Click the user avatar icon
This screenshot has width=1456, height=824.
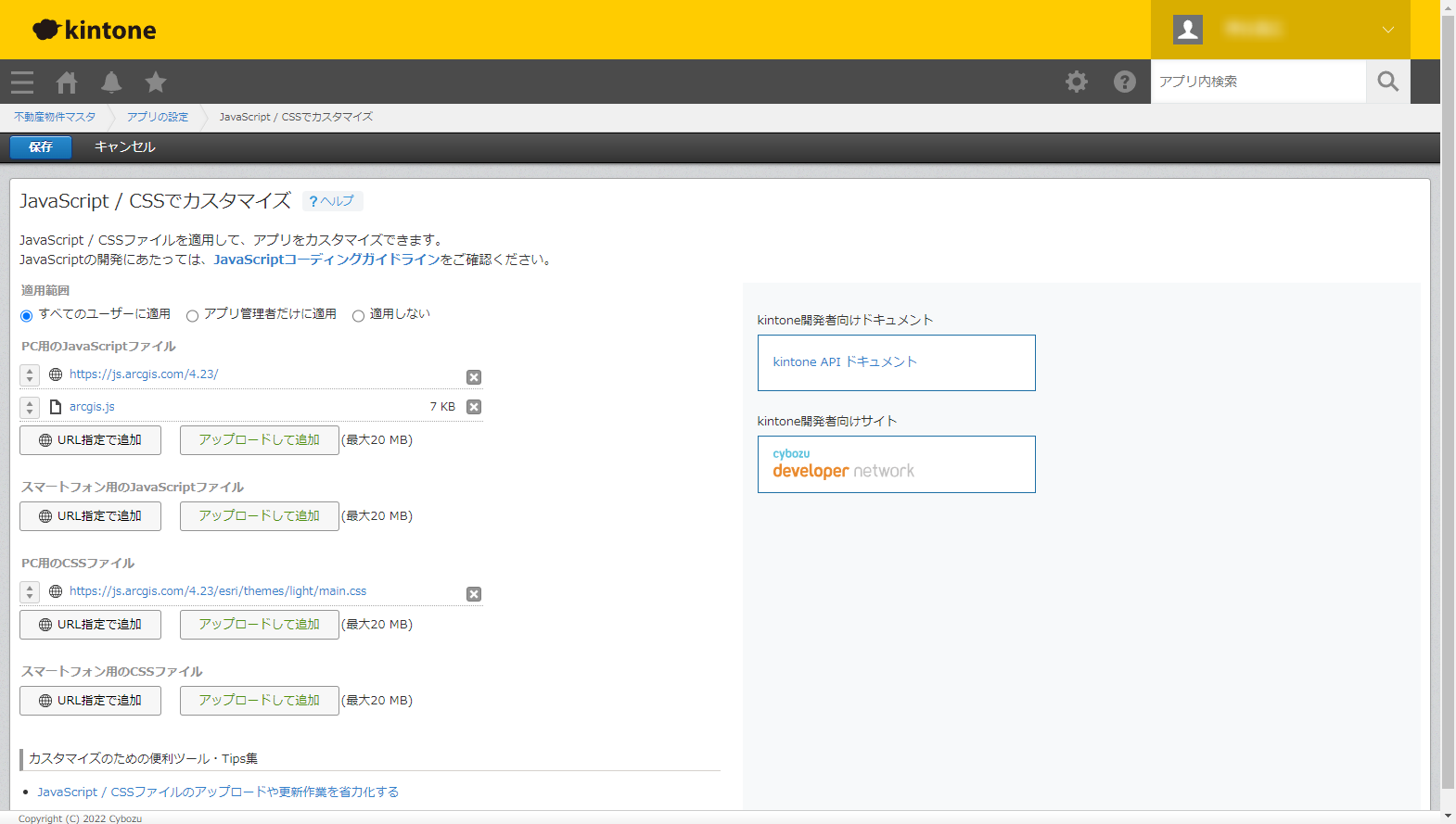coord(1188,29)
